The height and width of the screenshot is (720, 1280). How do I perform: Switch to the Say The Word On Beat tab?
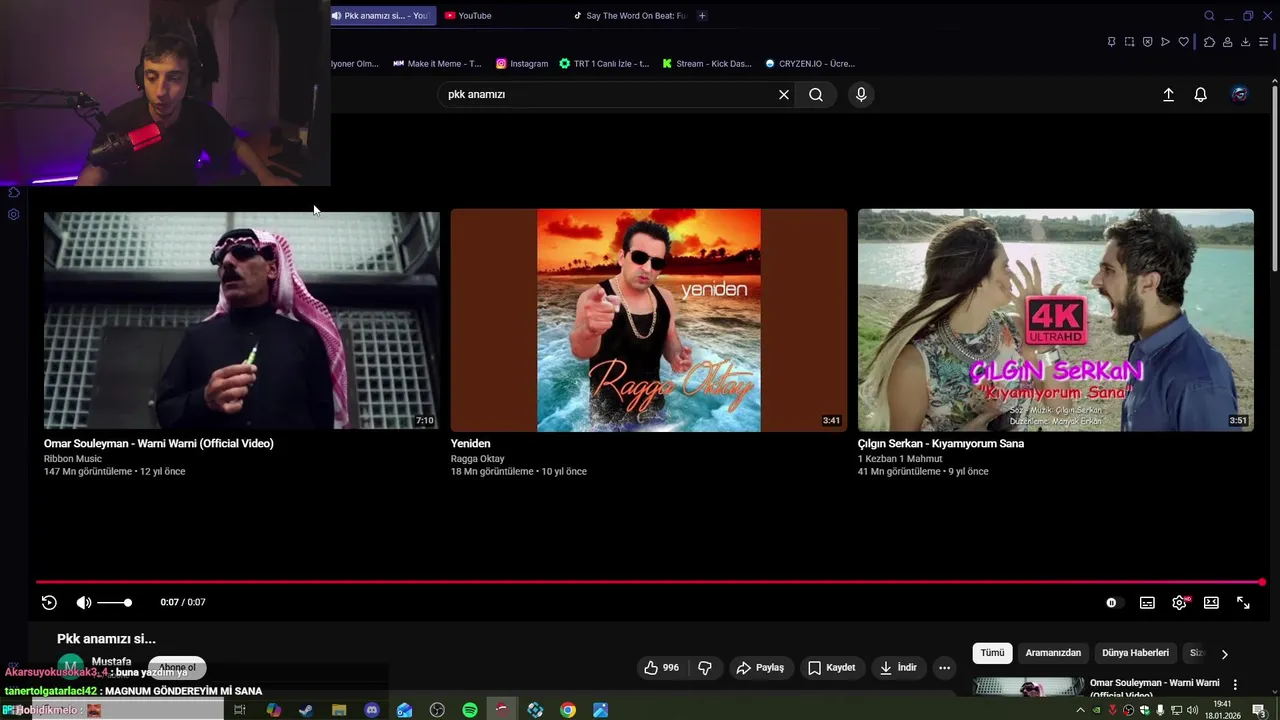coord(630,15)
